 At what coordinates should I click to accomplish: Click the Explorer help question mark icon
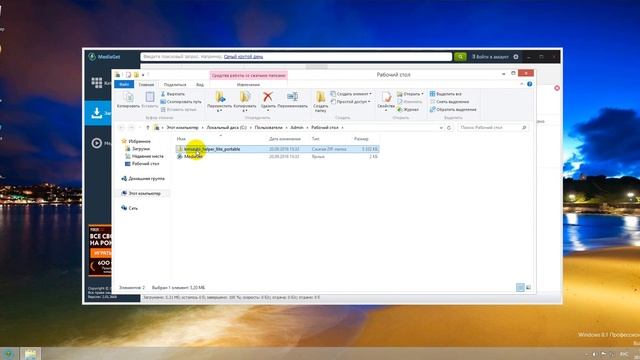(529, 84)
